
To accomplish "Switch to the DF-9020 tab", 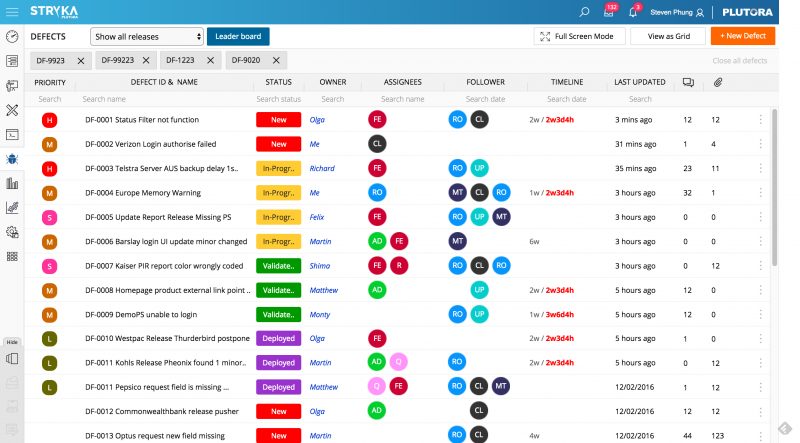I will click(x=247, y=61).
